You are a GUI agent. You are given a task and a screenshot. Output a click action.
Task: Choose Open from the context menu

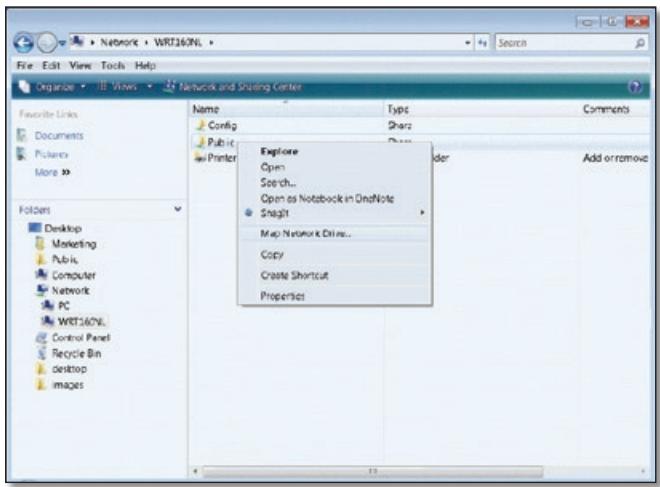pyautogui.click(x=273, y=167)
